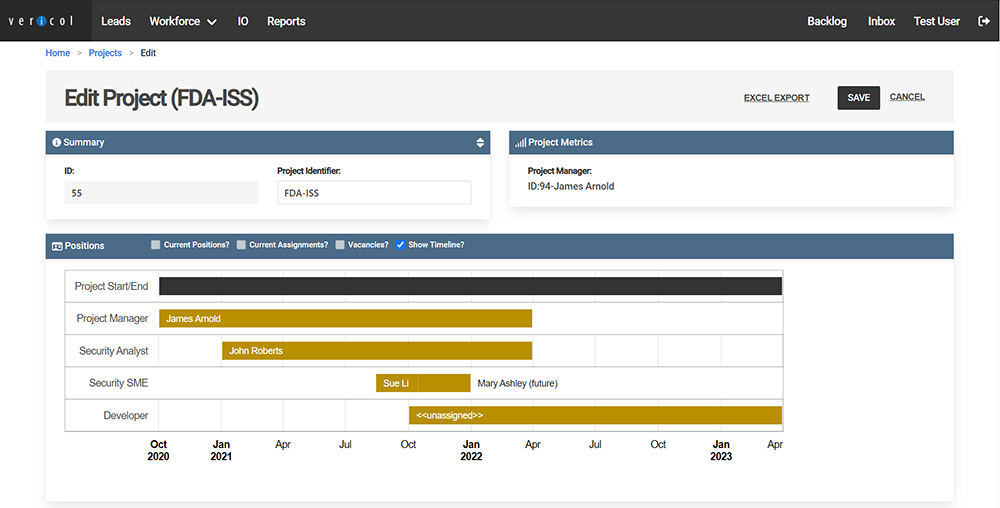Go to the Reports page
1000x508 pixels.
pyautogui.click(x=286, y=21)
